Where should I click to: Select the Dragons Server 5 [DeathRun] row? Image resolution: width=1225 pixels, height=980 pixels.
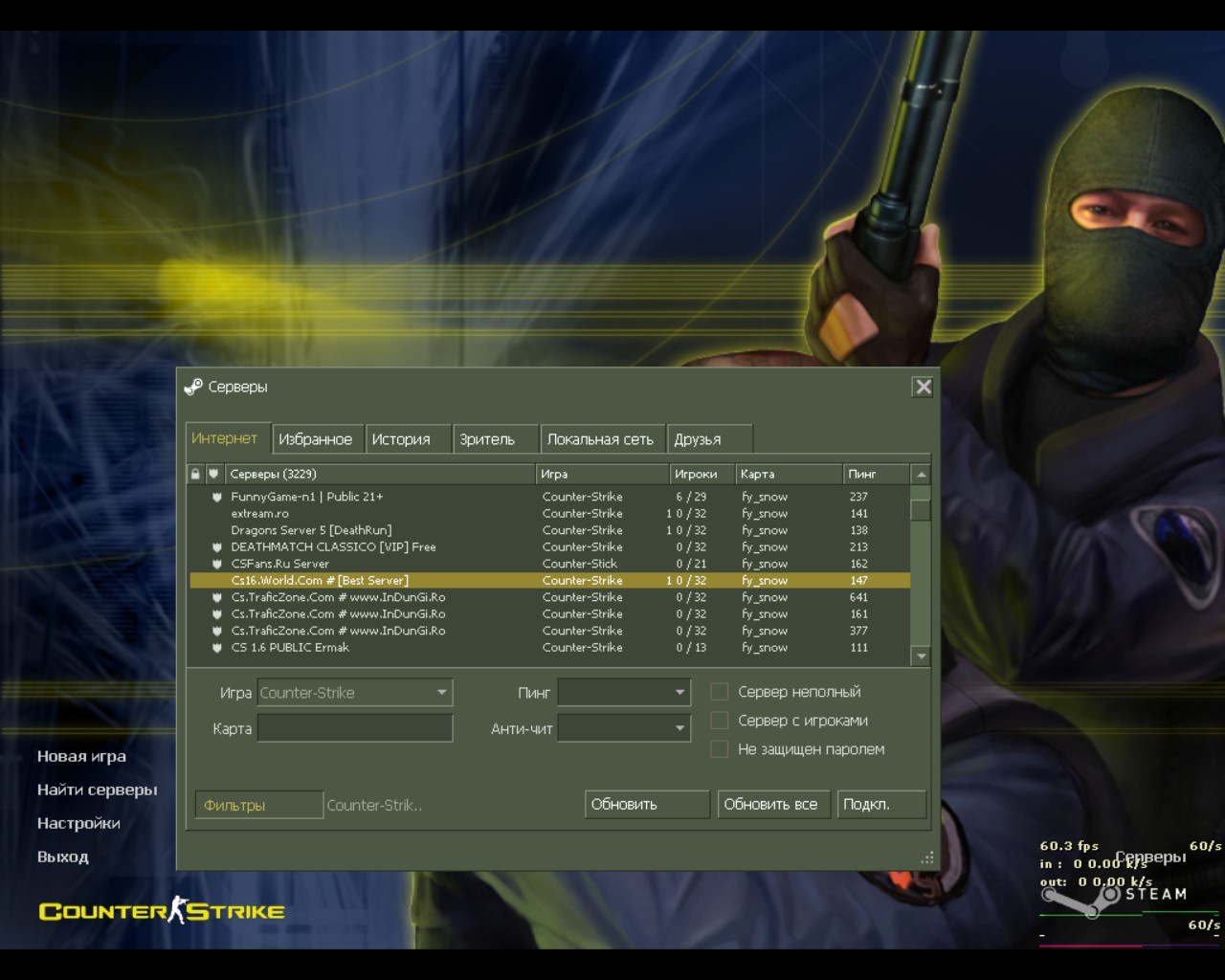pyautogui.click(x=549, y=530)
